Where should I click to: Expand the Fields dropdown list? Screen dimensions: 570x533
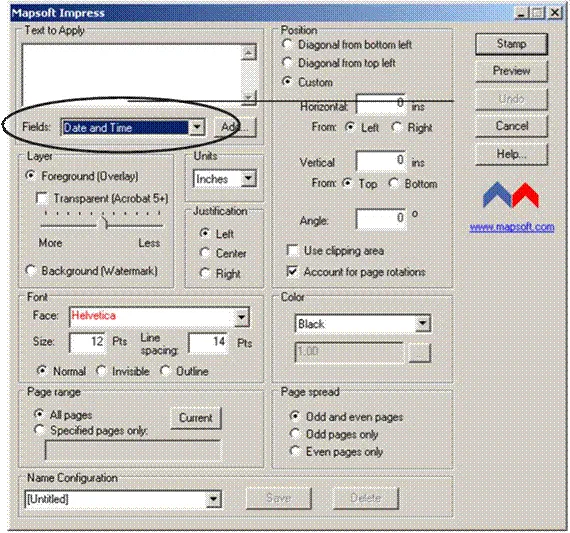(197, 128)
